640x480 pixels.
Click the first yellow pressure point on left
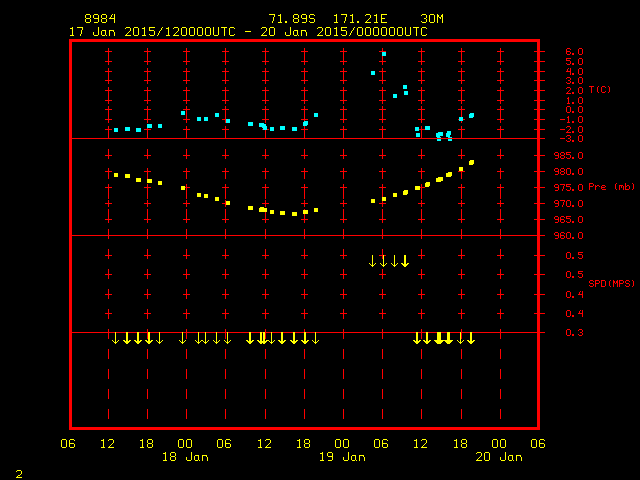[x=116, y=175]
